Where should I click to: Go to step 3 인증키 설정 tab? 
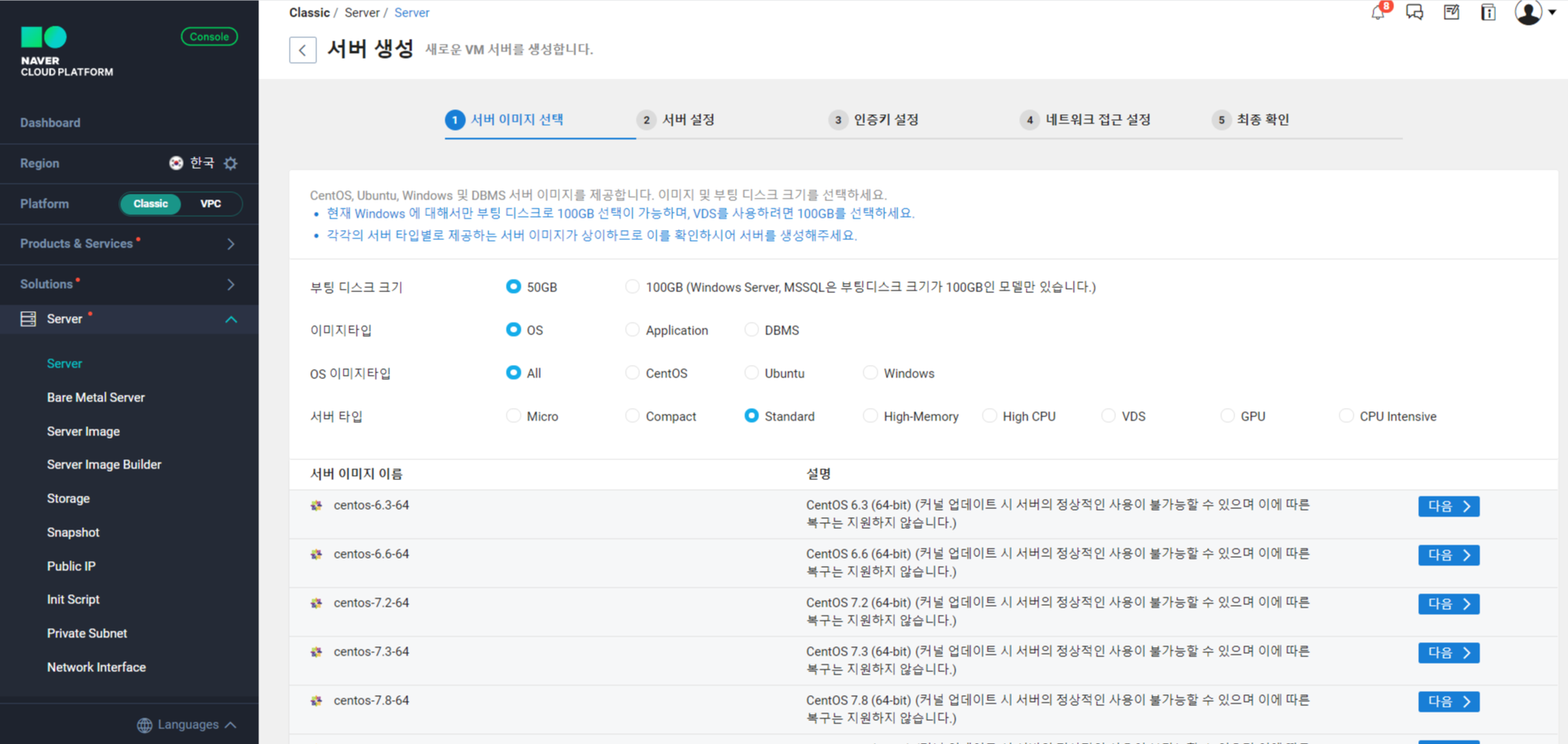874,120
